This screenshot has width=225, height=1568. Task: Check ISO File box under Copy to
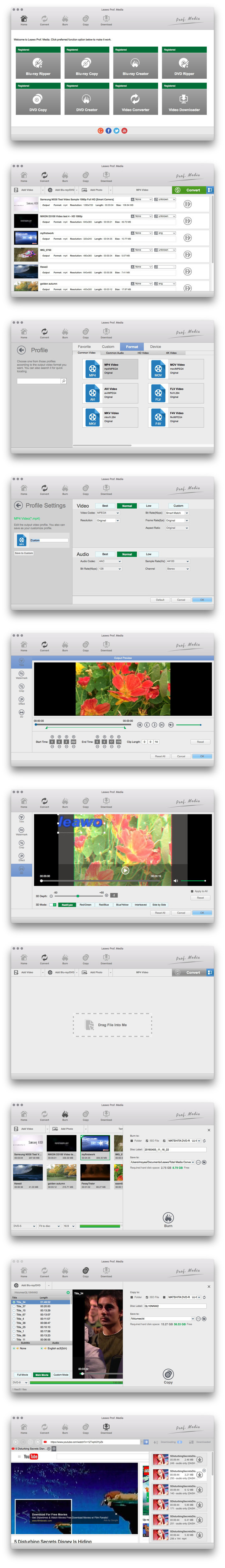pyautogui.click(x=147, y=1297)
